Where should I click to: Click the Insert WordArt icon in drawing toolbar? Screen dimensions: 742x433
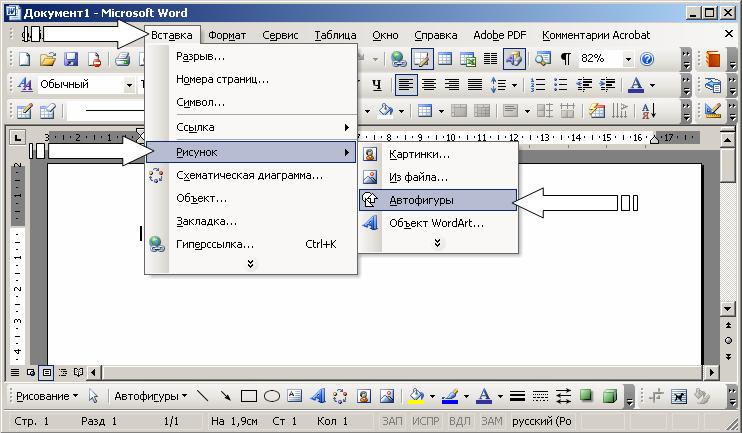coord(317,396)
